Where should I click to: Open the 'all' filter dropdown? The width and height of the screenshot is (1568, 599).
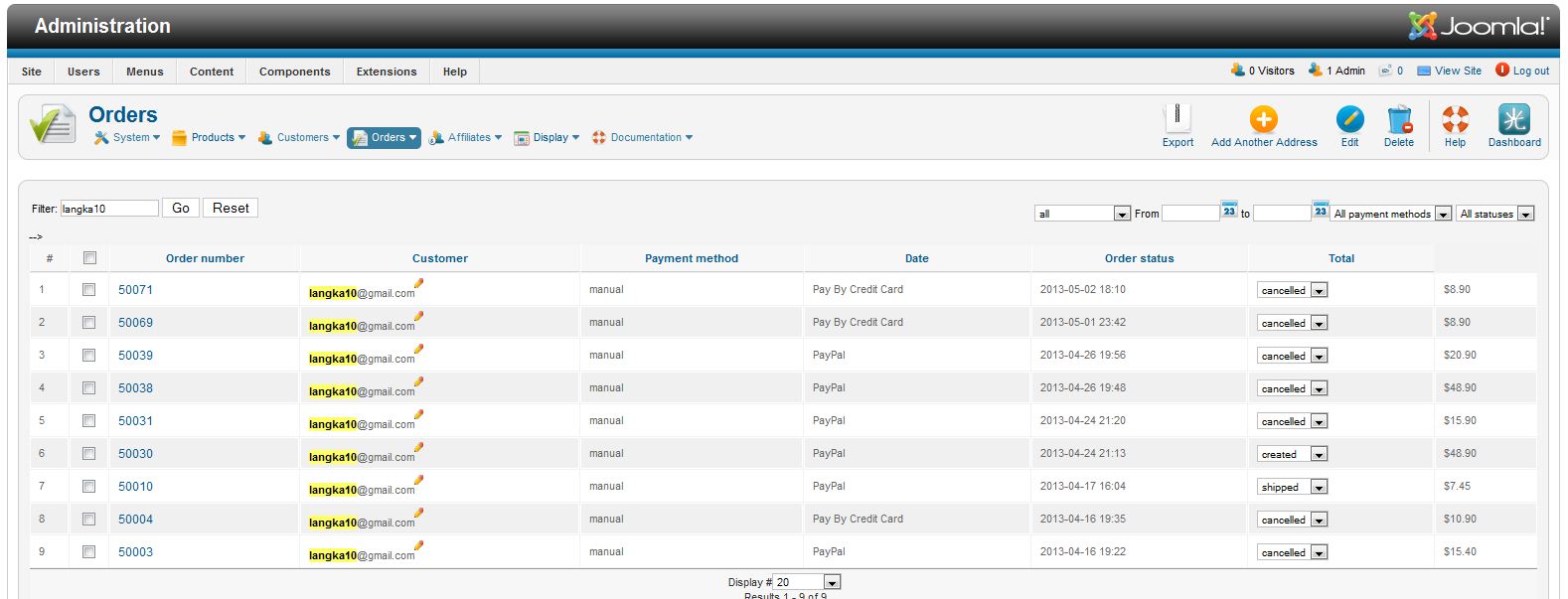tap(1082, 214)
